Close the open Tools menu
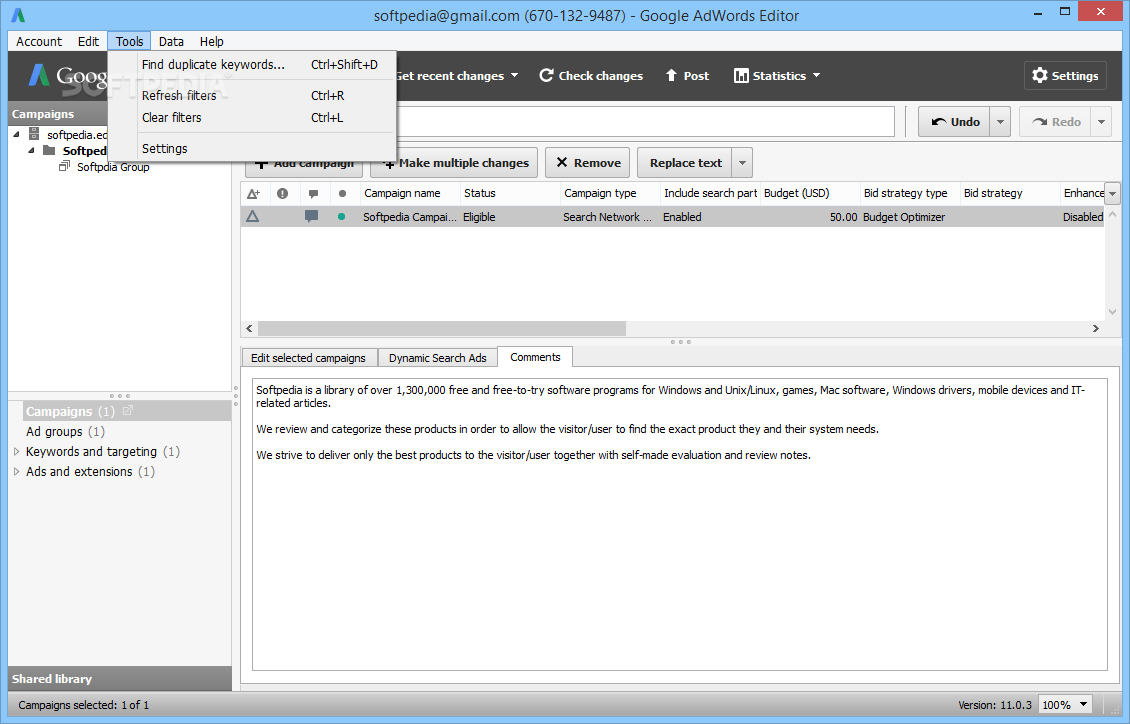Image resolution: width=1130 pixels, height=724 pixels. [129, 41]
